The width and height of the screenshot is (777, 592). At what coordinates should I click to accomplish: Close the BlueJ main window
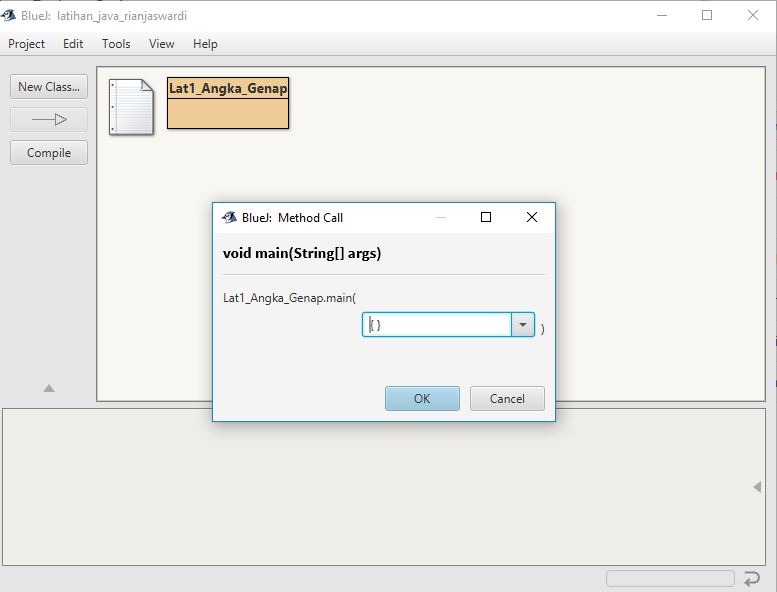point(753,16)
